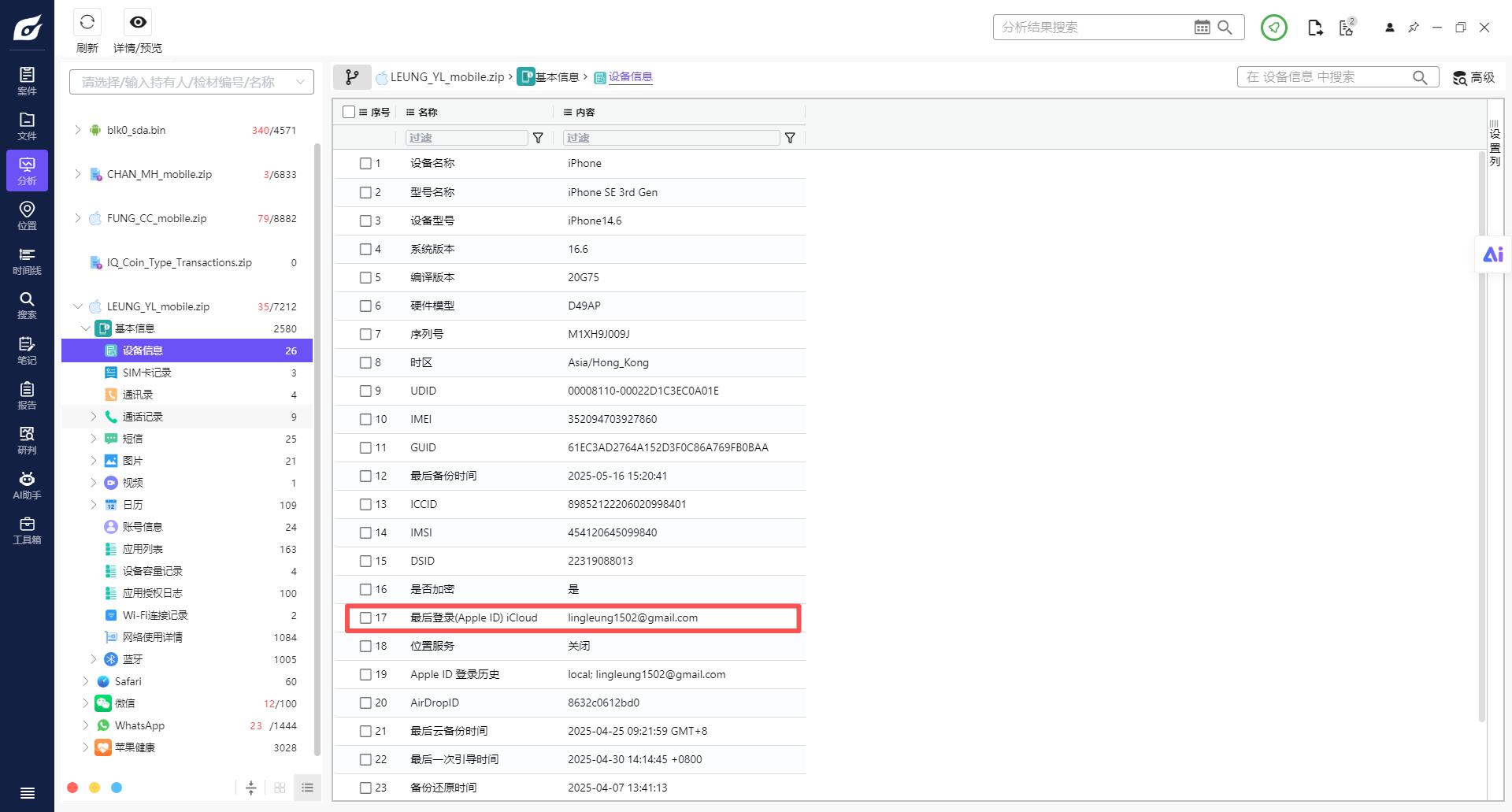Click the green circular status icon
The image size is (1512, 812).
1273,28
